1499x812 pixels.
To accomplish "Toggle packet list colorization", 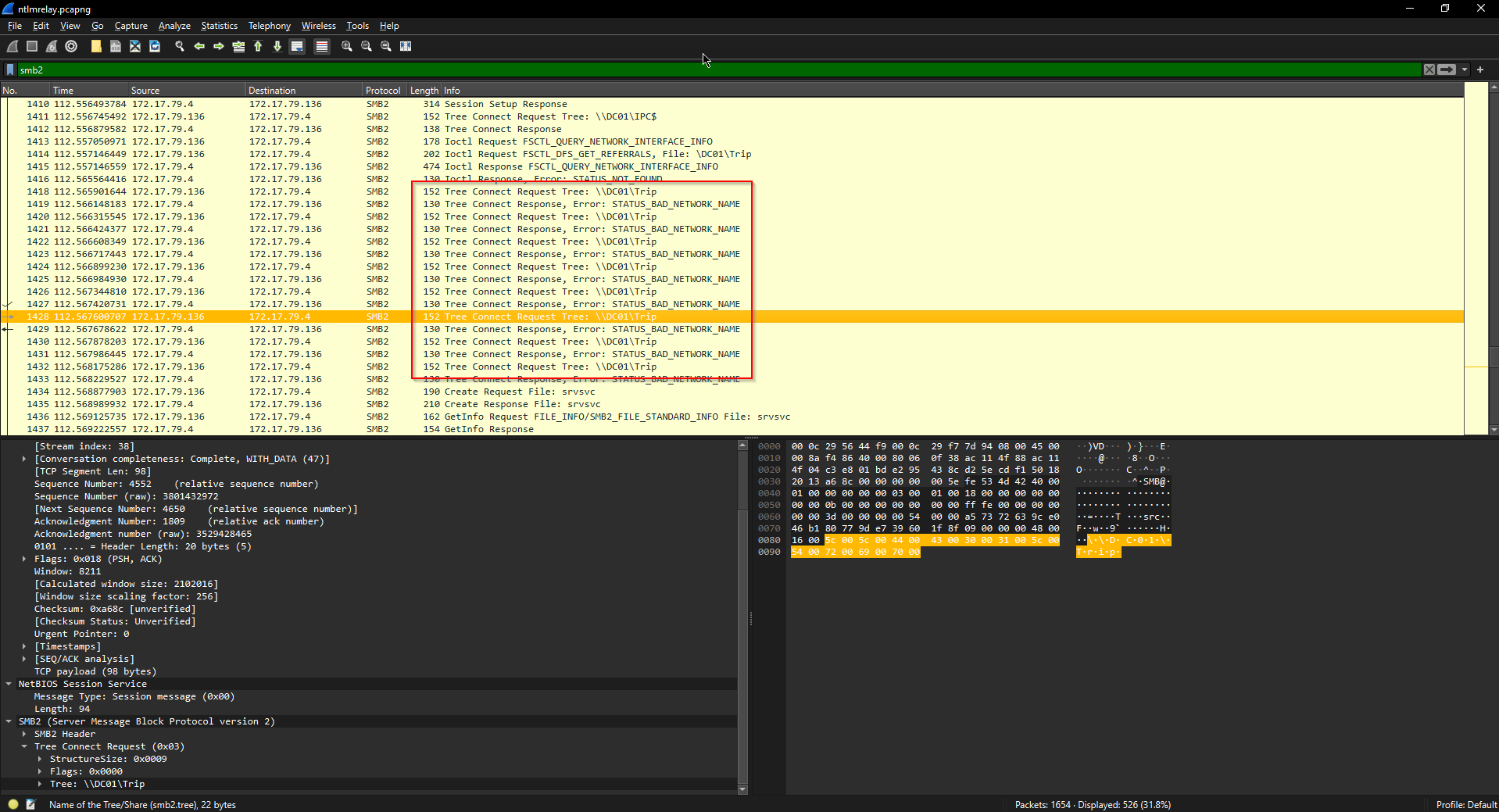I will 321,46.
